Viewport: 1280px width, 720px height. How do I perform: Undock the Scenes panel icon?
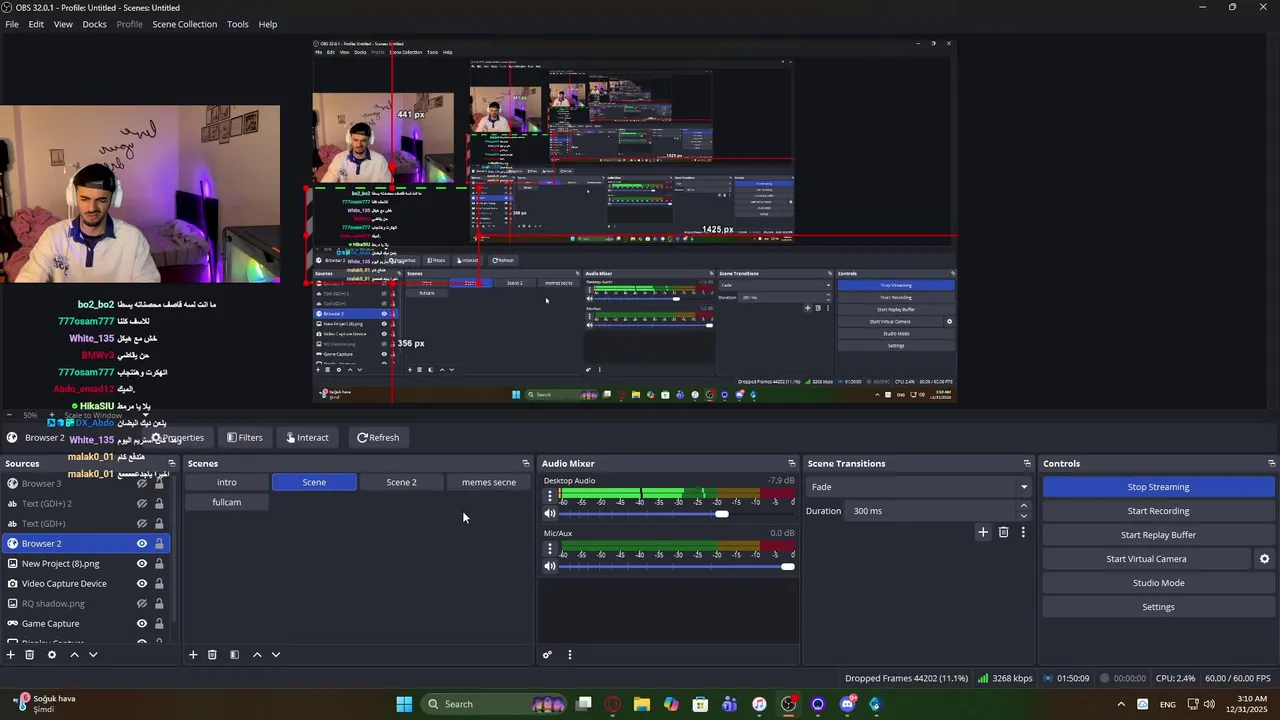[x=526, y=464]
